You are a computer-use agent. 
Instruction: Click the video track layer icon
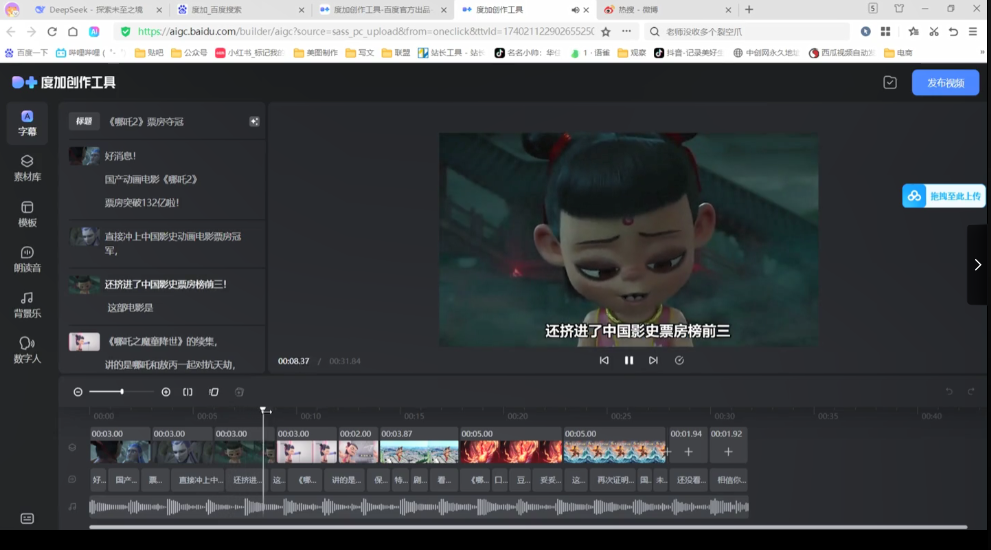click(72, 448)
